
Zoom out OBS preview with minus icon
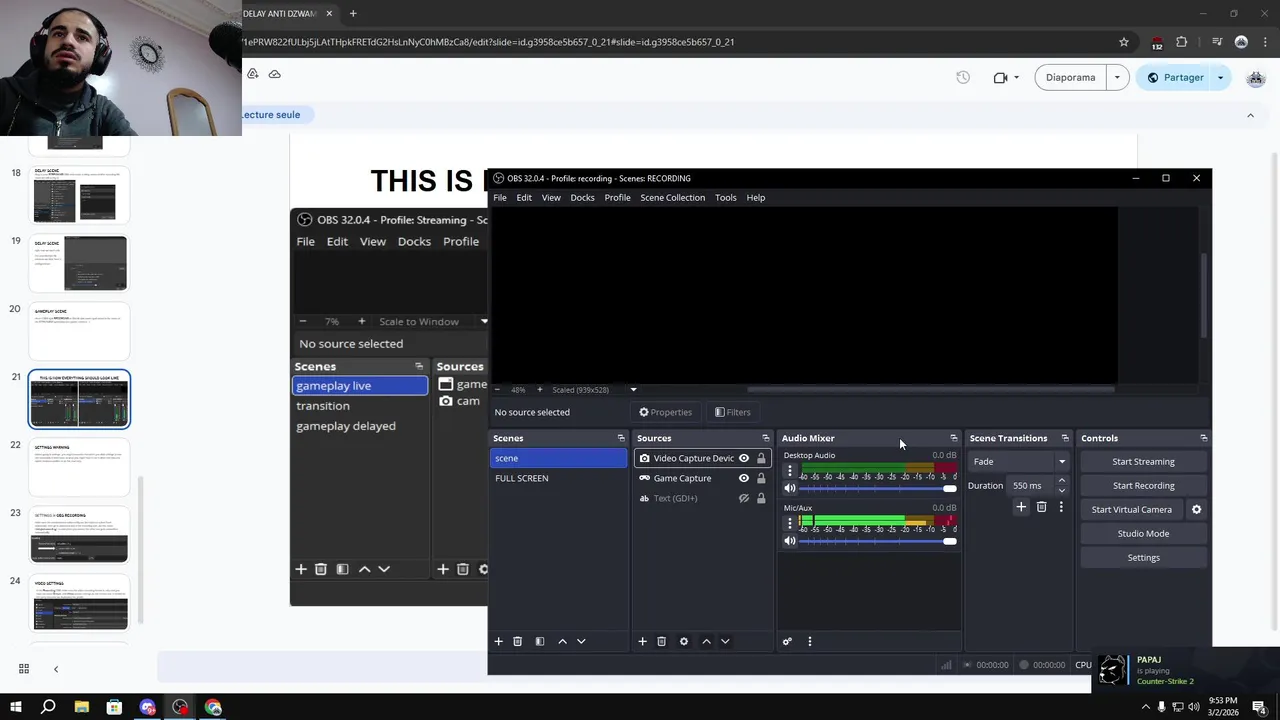497,390
